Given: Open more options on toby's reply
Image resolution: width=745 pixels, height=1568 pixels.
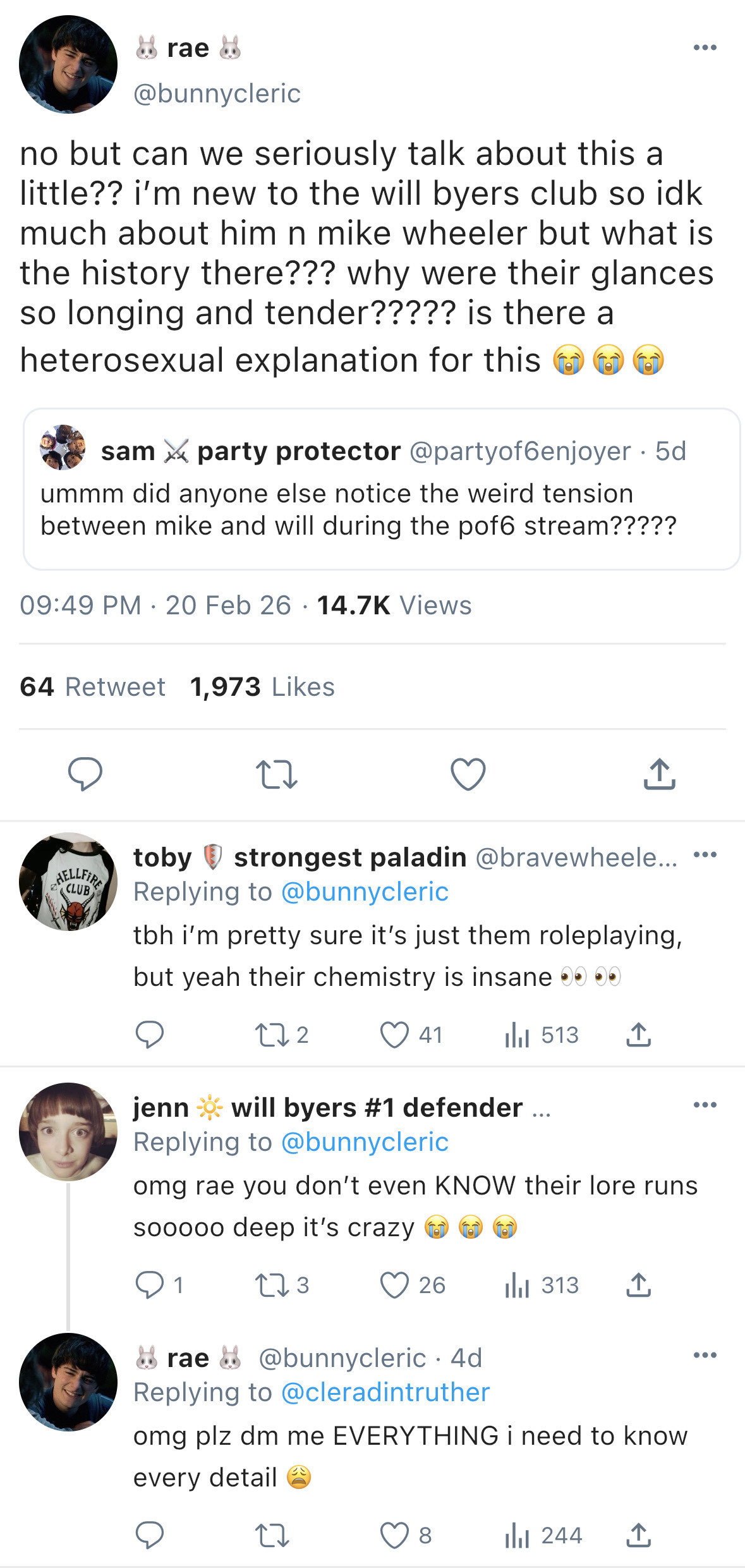Looking at the screenshot, I should 705,855.
